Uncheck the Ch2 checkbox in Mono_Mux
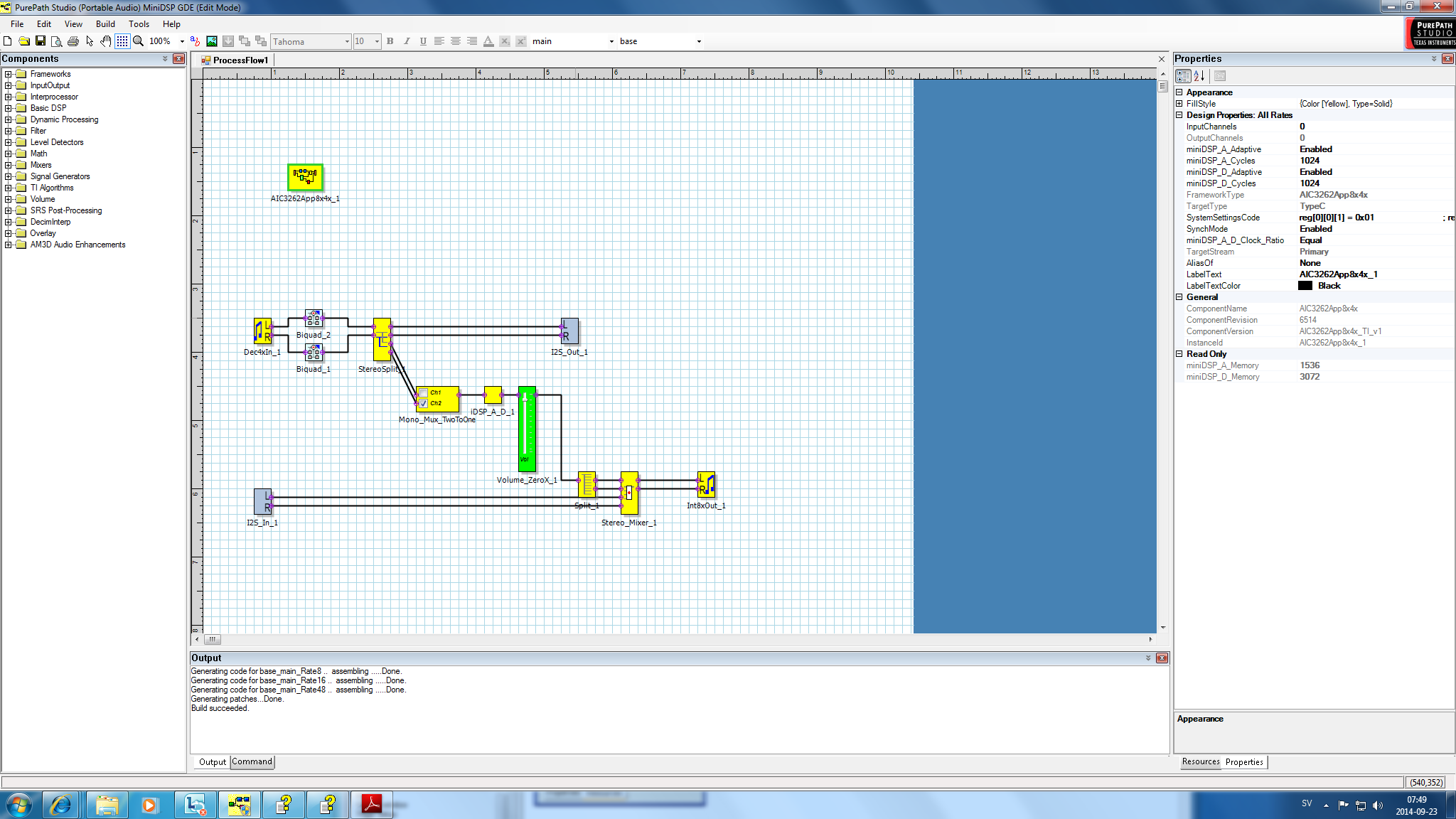Screen dimensions: 1456x819 [x=424, y=403]
